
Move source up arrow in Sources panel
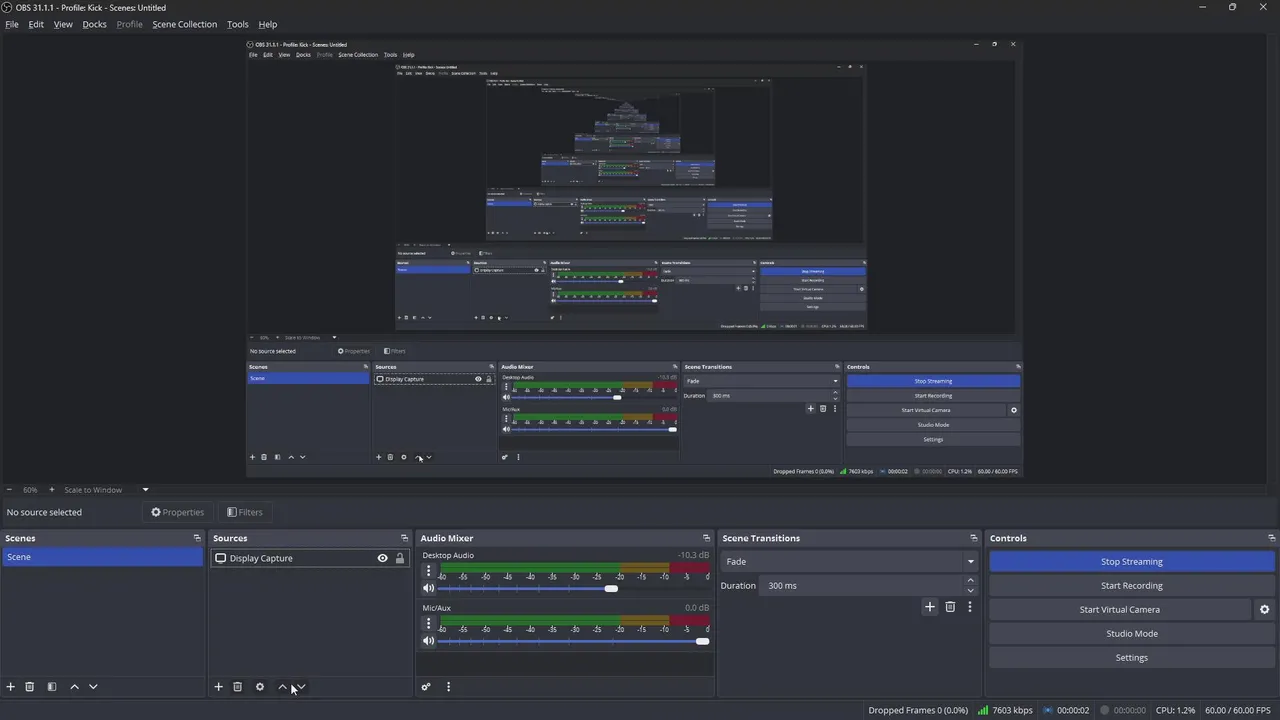pos(282,687)
